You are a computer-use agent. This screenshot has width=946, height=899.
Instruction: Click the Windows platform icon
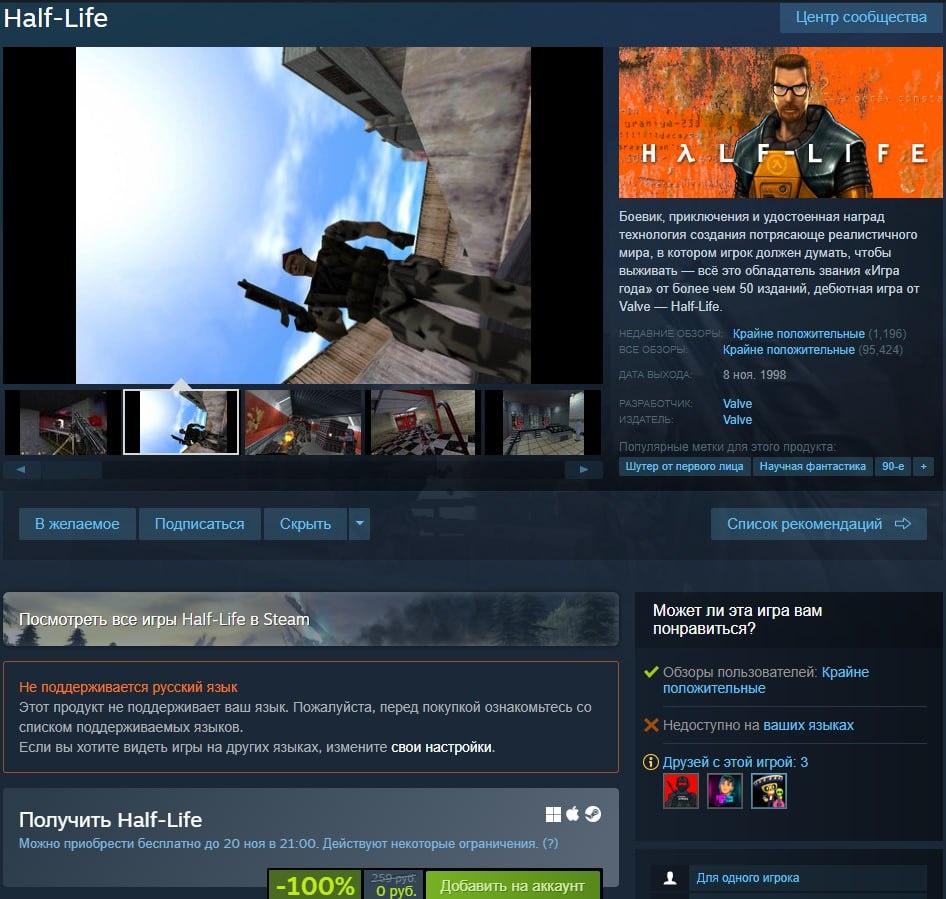coord(553,815)
